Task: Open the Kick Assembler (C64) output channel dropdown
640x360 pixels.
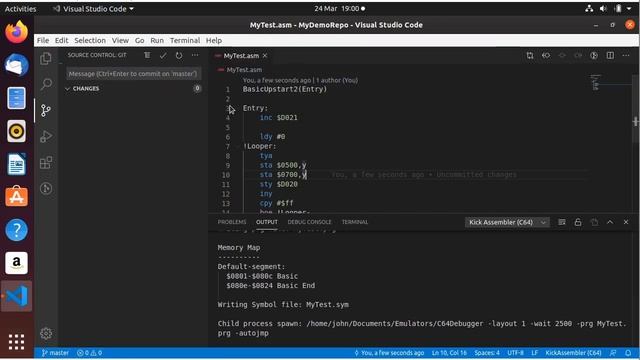Action: pos(507,222)
